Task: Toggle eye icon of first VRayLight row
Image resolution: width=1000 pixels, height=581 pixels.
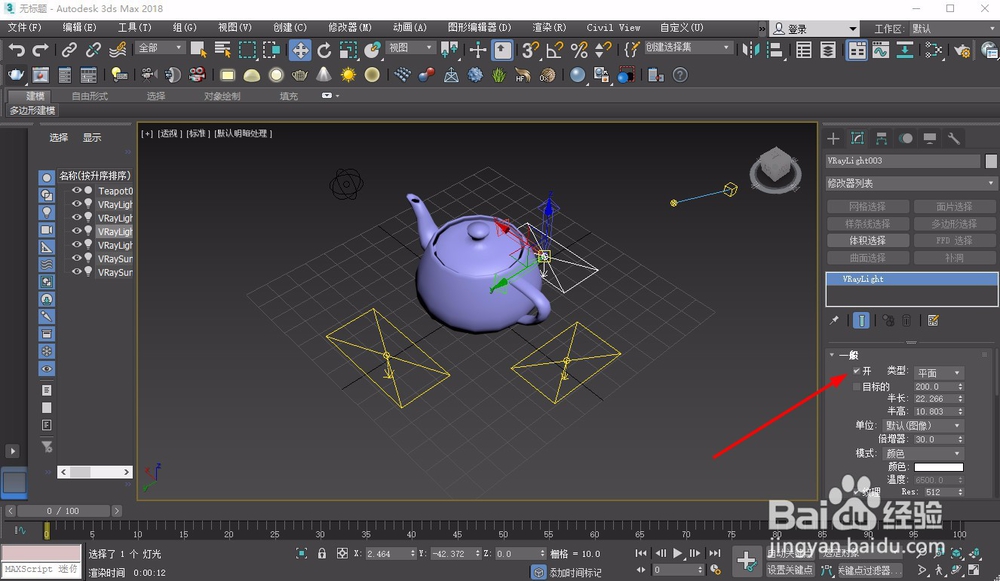Action: [77, 204]
